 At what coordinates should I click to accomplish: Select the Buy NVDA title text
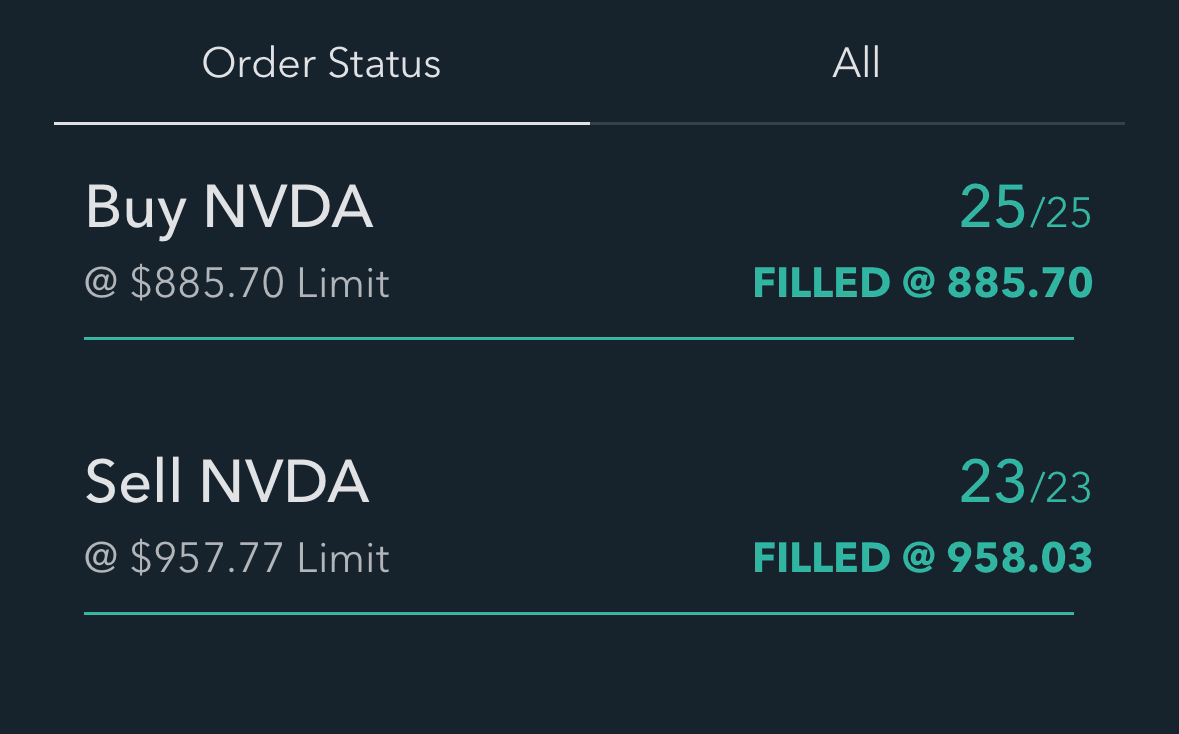228,207
